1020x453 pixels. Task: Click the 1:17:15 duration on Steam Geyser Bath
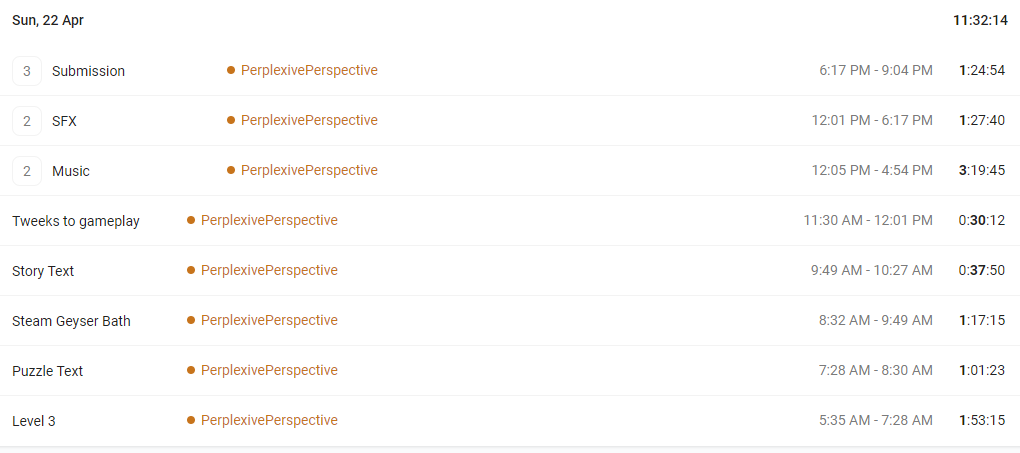982,320
